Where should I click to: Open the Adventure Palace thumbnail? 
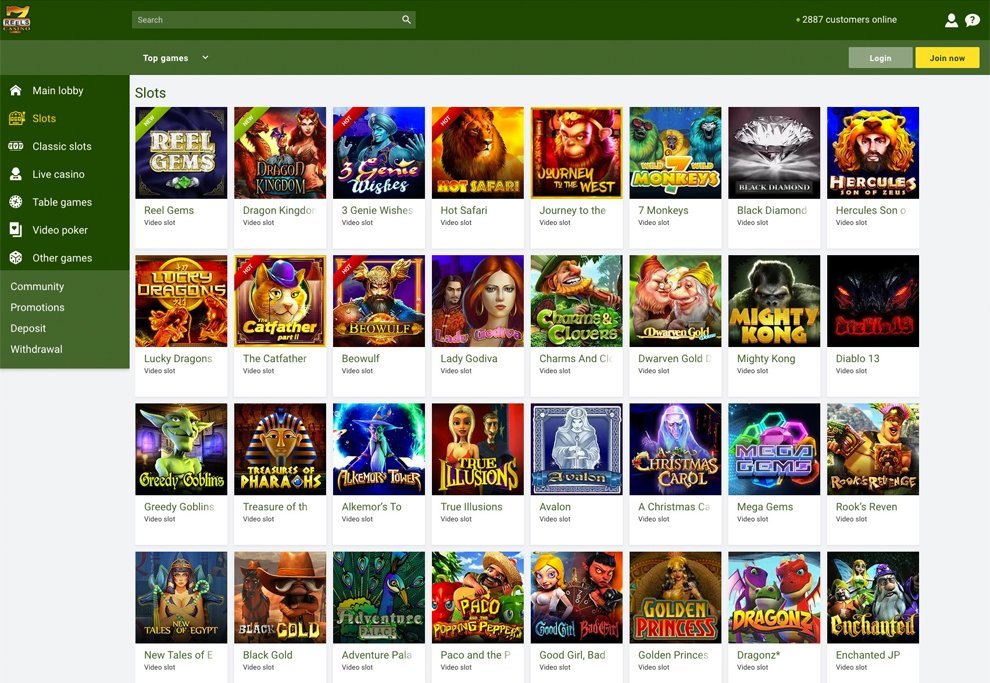click(379, 598)
